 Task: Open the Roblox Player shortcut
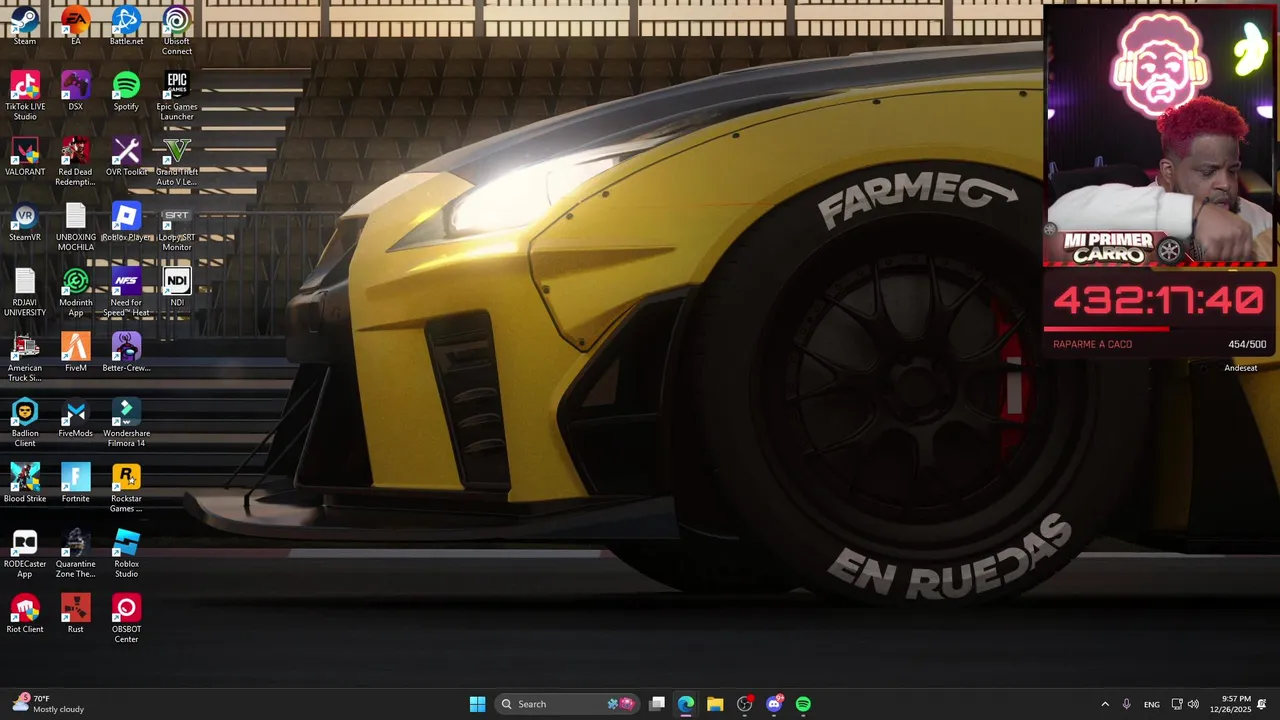coord(126,222)
